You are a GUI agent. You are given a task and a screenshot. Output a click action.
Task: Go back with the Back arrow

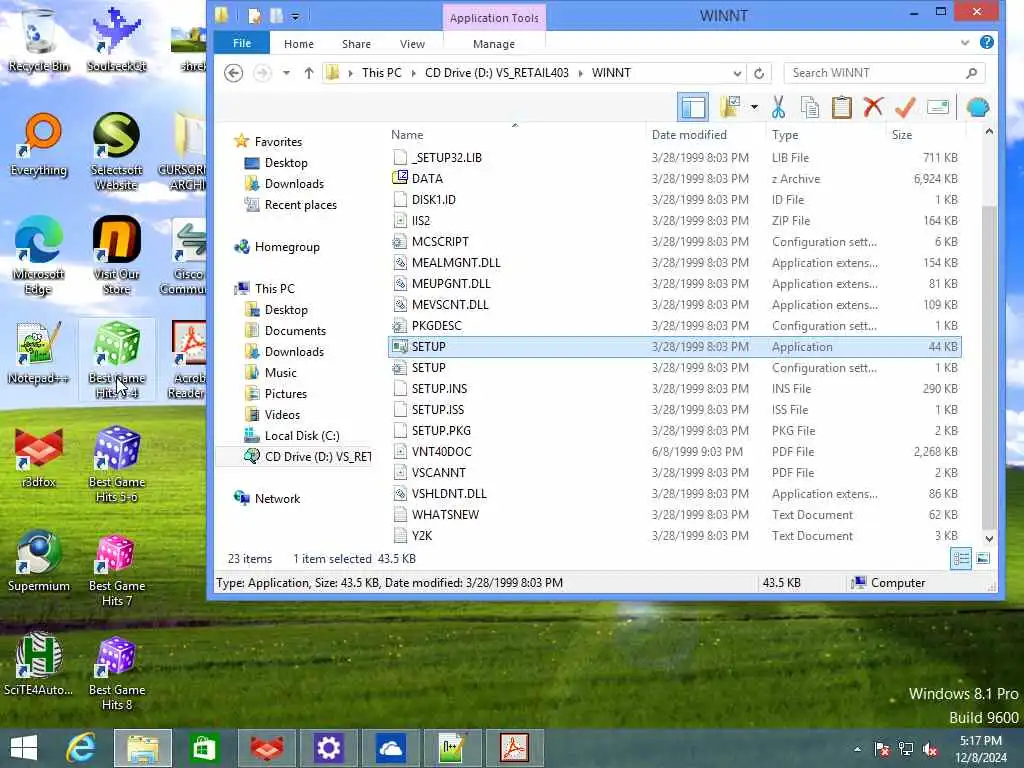[x=233, y=72]
